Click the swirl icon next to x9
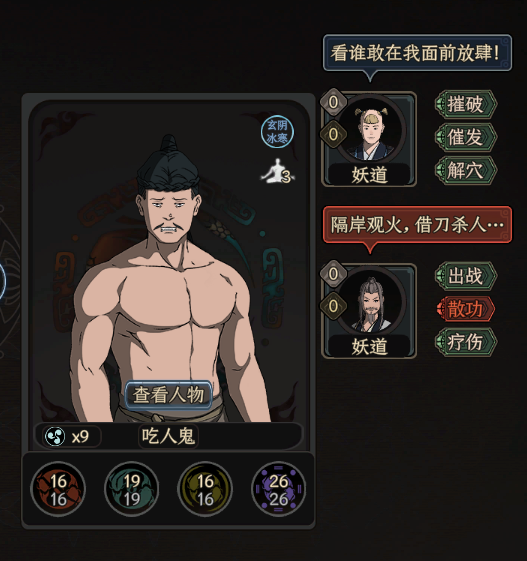 [x=55, y=436]
